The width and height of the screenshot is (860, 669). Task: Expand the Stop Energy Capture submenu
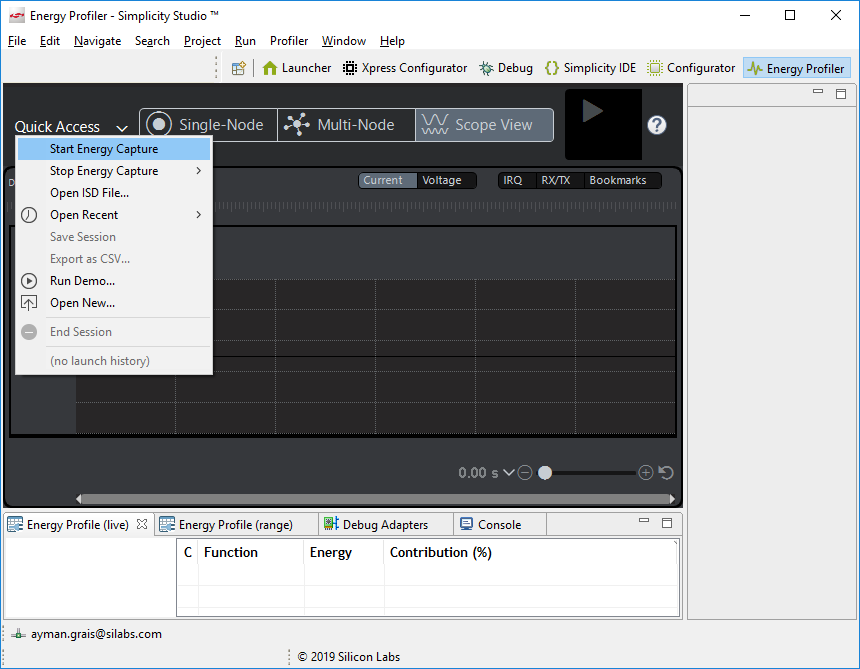click(114, 171)
